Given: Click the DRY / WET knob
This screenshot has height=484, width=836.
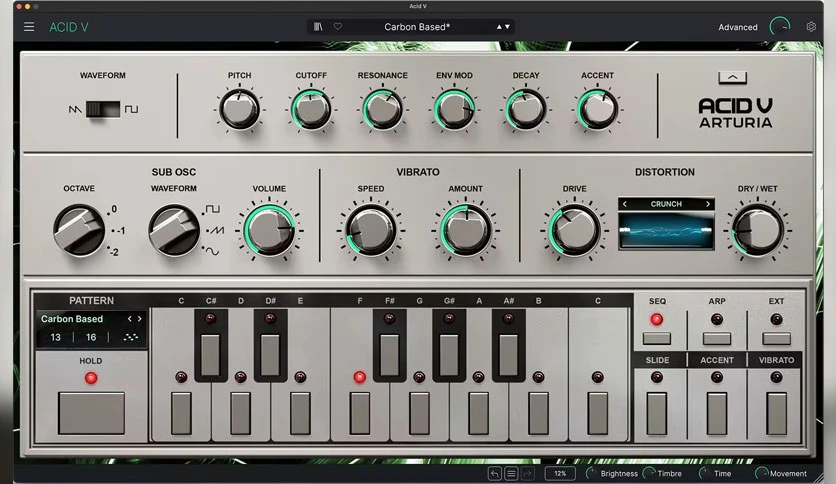Looking at the screenshot, I should coord(758,231).
